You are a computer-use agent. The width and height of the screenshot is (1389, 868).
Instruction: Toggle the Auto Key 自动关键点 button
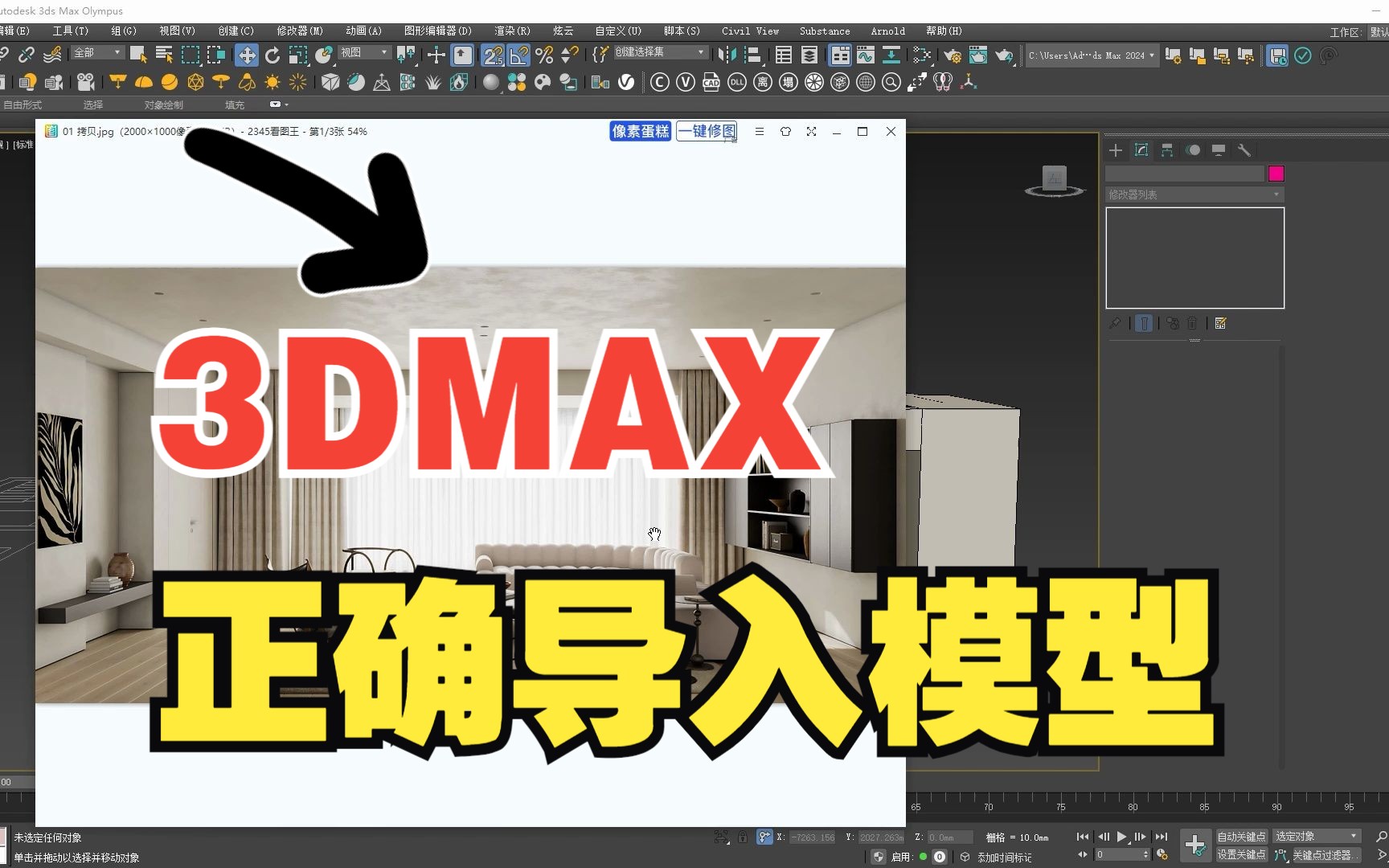1241,837
